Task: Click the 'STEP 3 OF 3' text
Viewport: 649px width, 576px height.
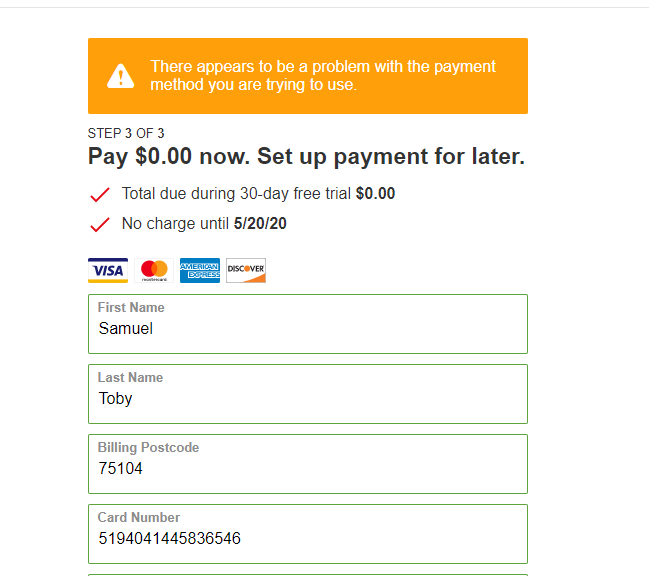Action: 126,133
